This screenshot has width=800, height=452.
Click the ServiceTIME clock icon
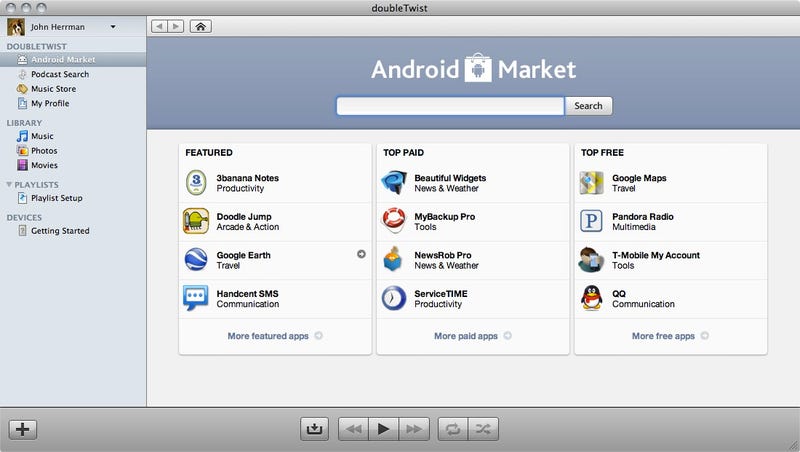pyautogui.click(x=394, y=298)
